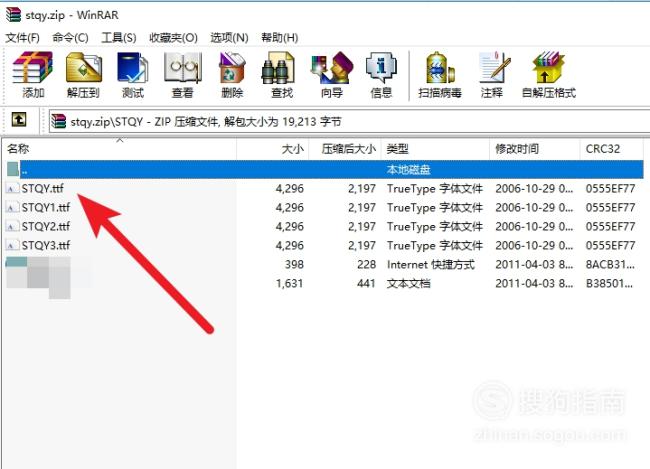Open the 文件(F) menu
This screenshot has width=650, height=469.
22,38
